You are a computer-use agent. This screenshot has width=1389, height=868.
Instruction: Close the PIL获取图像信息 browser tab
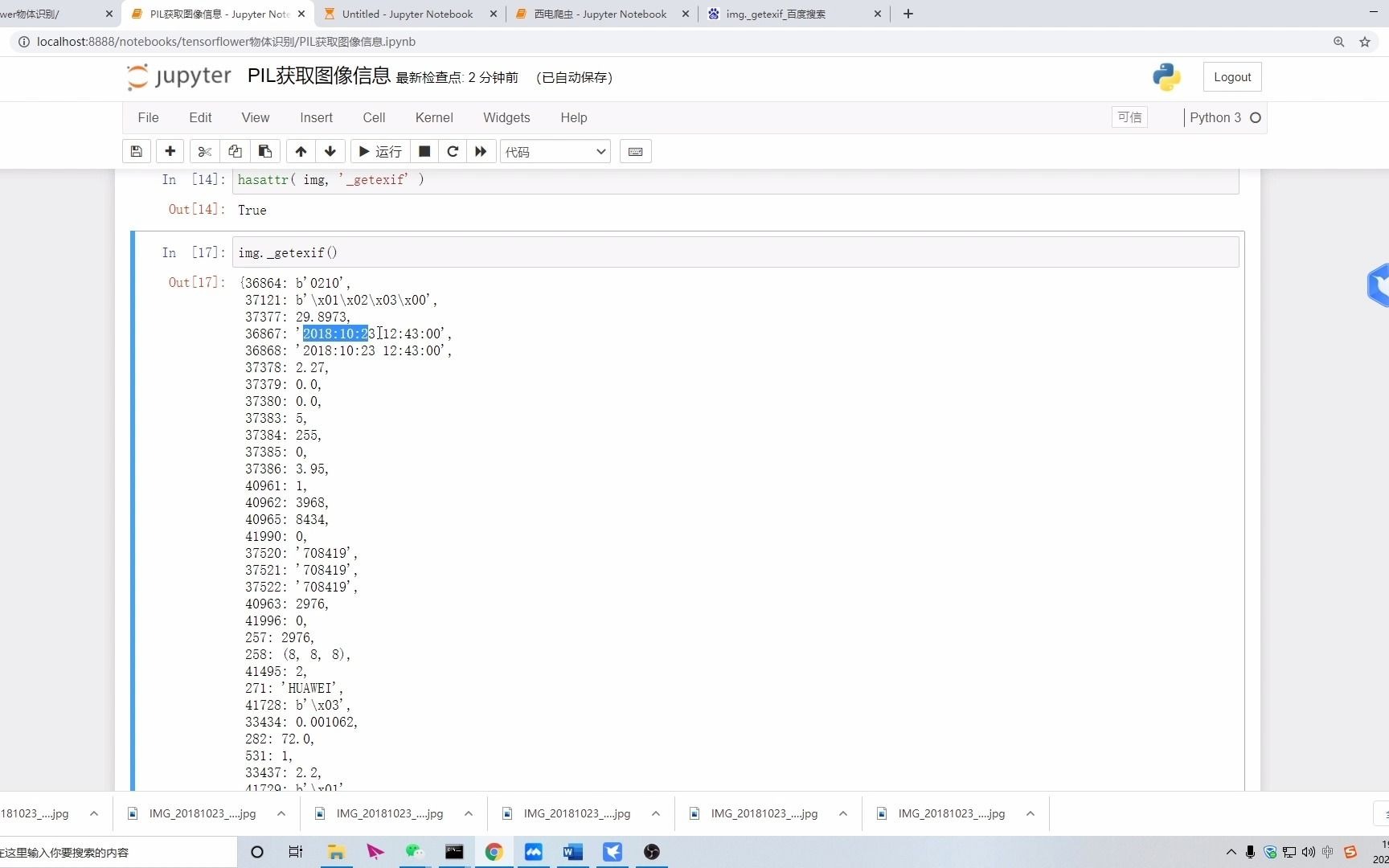301,14
